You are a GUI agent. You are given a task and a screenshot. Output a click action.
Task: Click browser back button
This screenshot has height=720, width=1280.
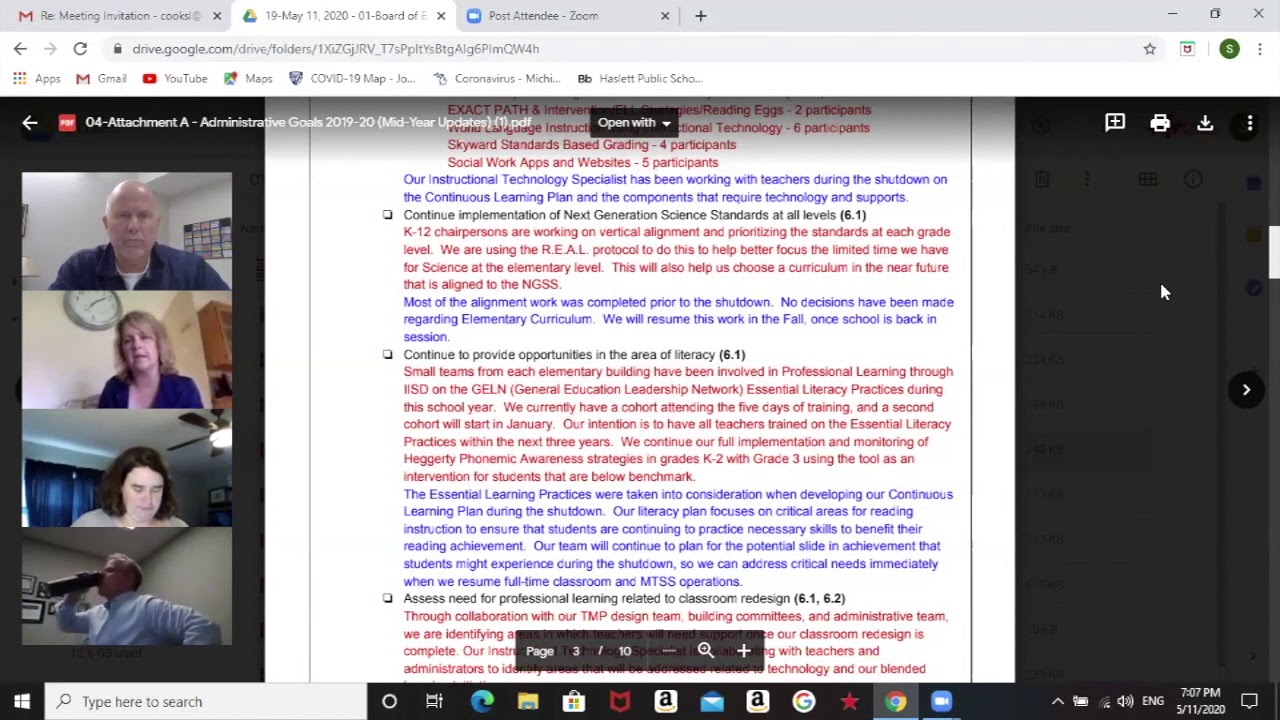click(x=20, y=48)
